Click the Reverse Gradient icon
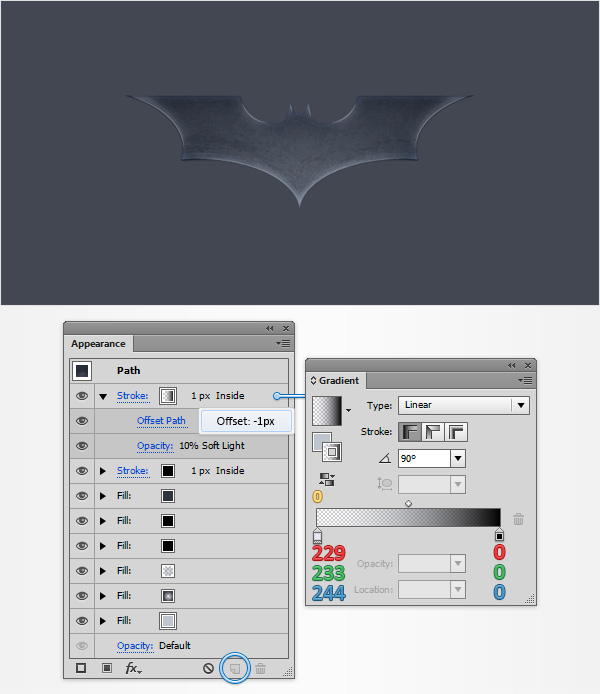 (327, 479)
